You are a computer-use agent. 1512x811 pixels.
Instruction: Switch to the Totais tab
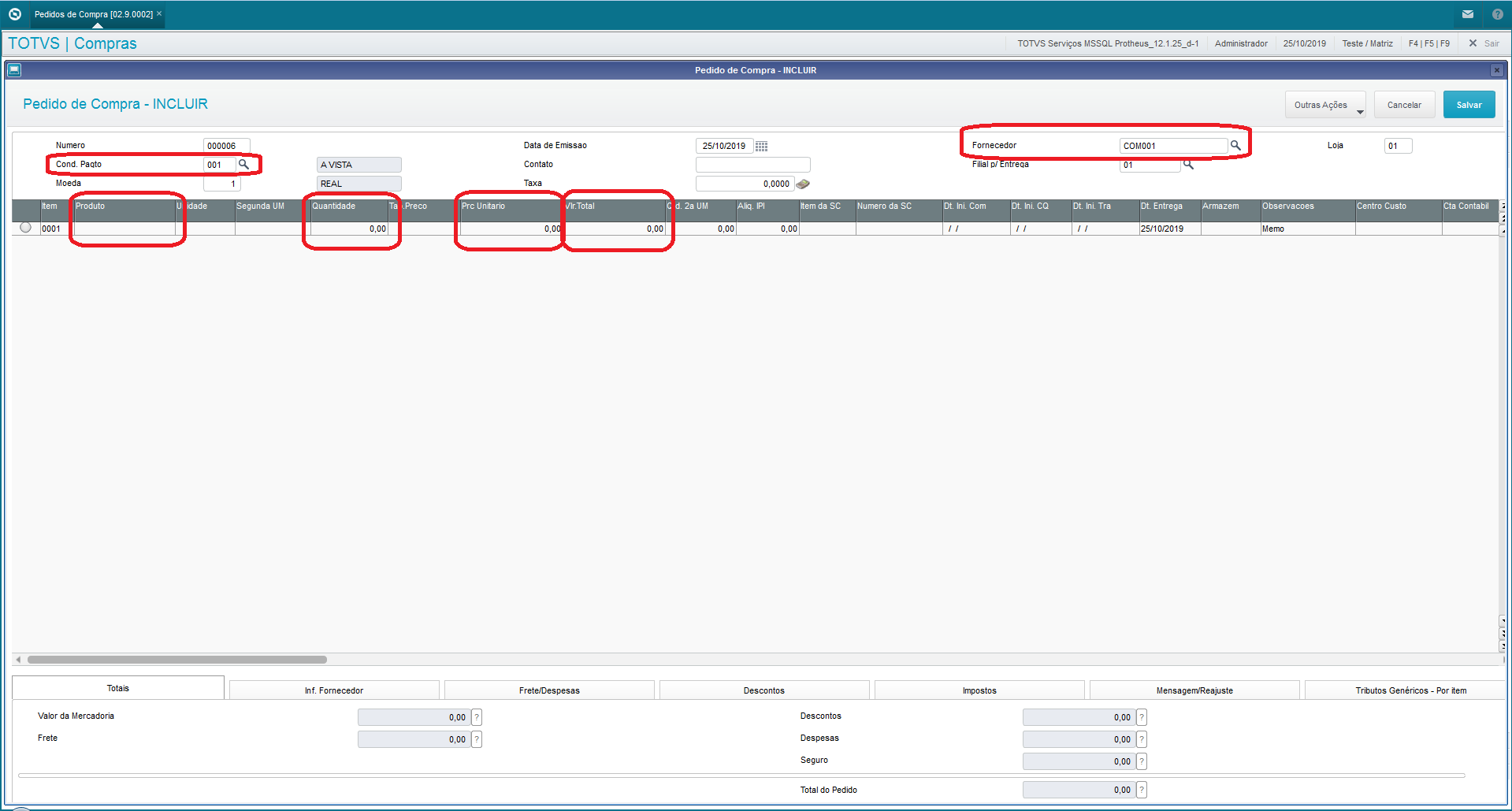(x=118, y=688)
